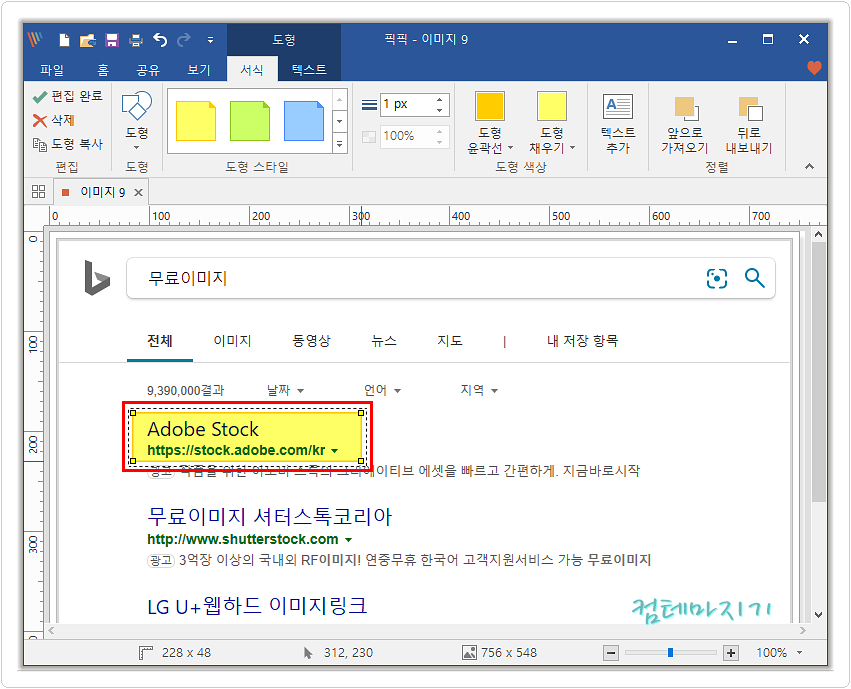The image size is (851, 689).
Task: Print using the printer icon
Action: click(x=136, y=40)
